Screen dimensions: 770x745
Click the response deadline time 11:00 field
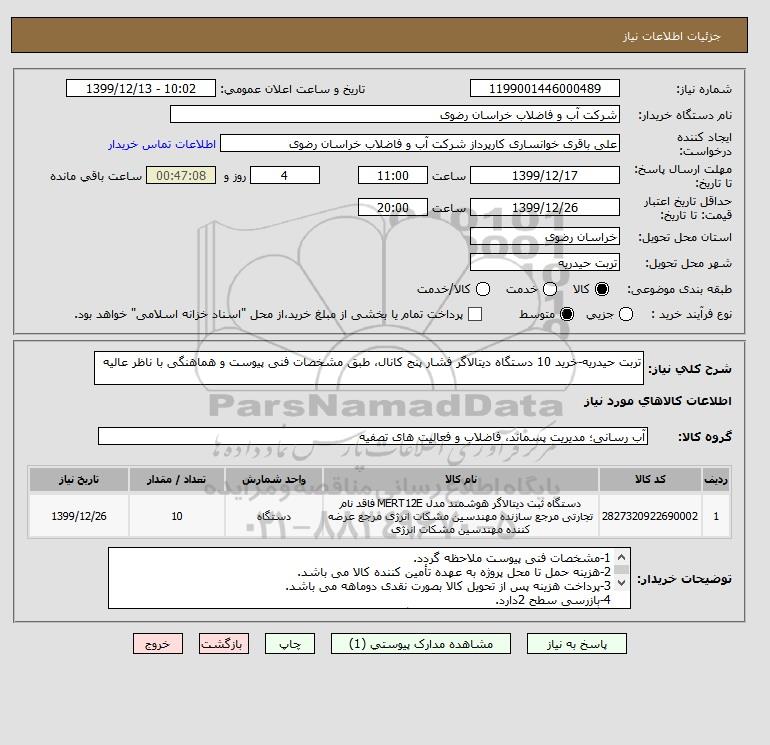[393, 175]
